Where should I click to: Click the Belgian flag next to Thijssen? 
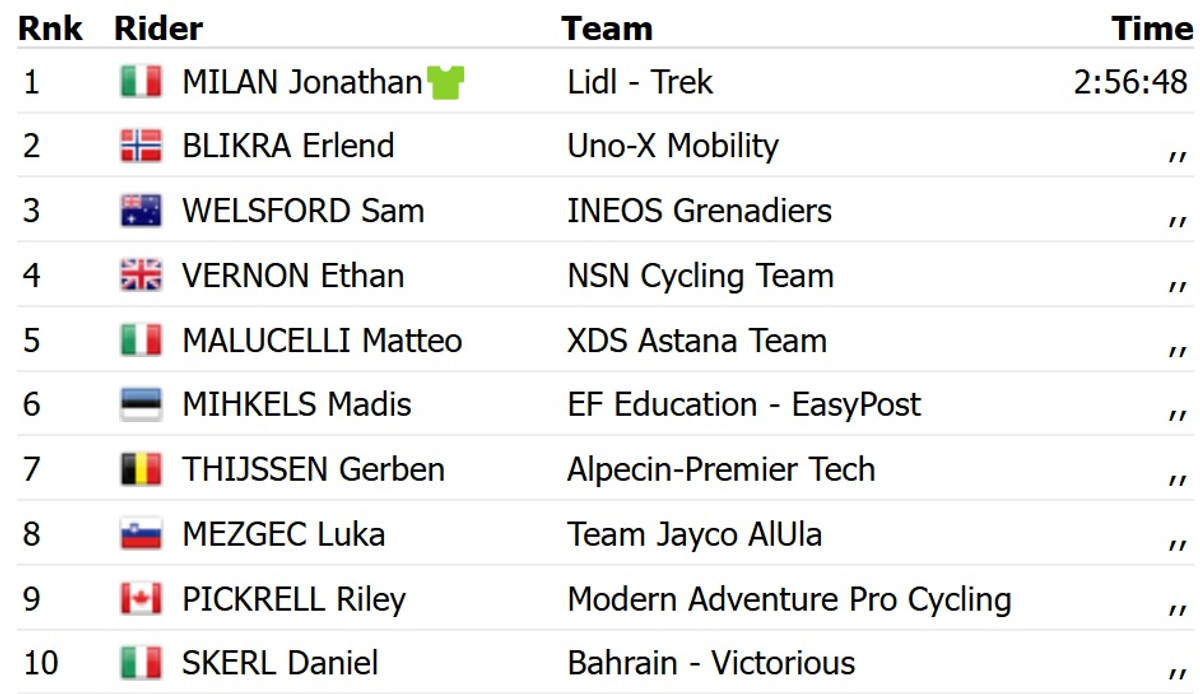point(141,469)
